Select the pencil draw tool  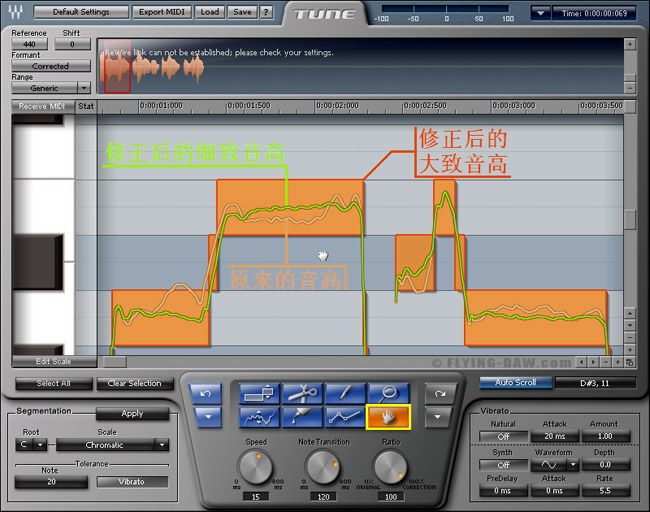pos(345,393)
